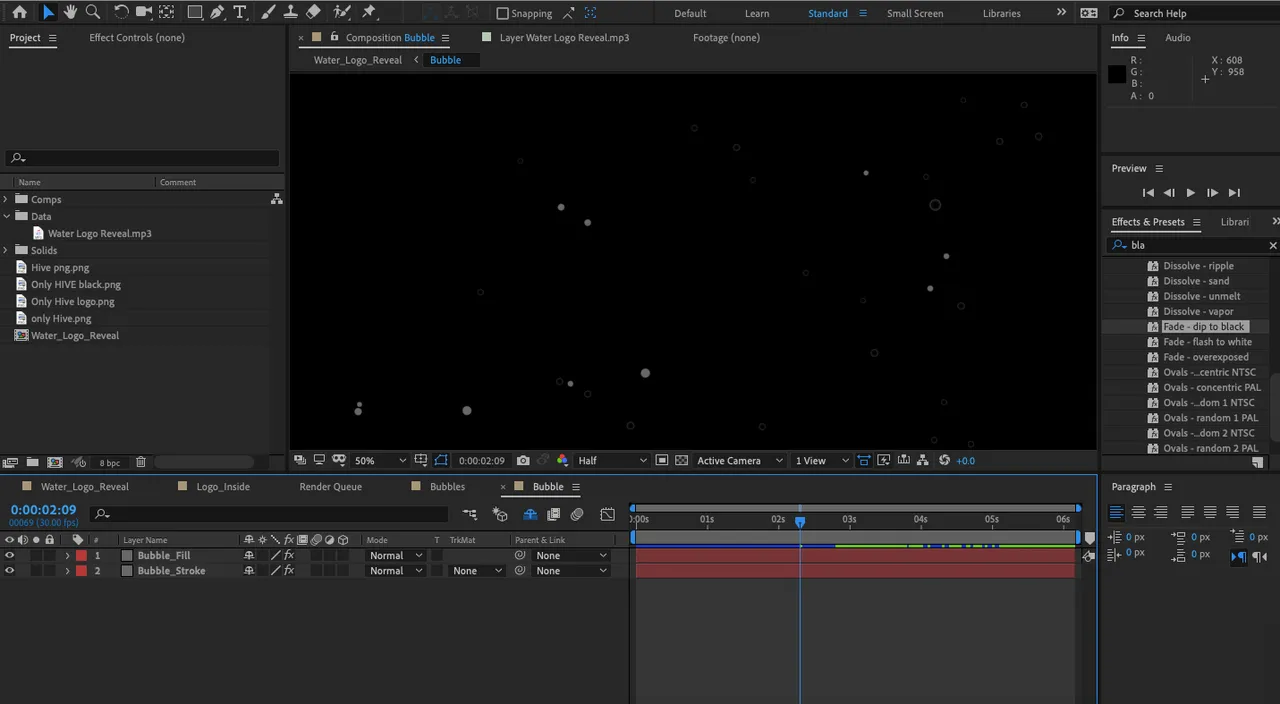Open the Effect Controls tab

(x=137, y=37)
